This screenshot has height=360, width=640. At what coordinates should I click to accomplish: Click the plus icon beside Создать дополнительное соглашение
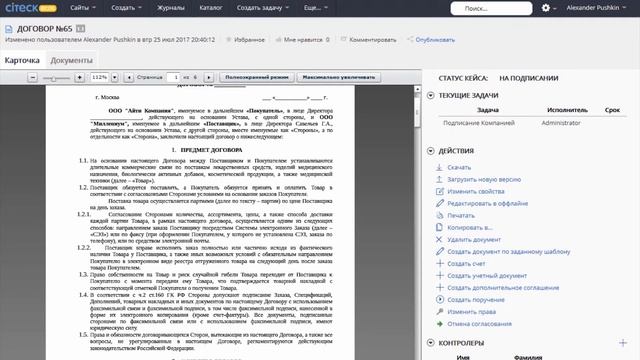point(439,288)
